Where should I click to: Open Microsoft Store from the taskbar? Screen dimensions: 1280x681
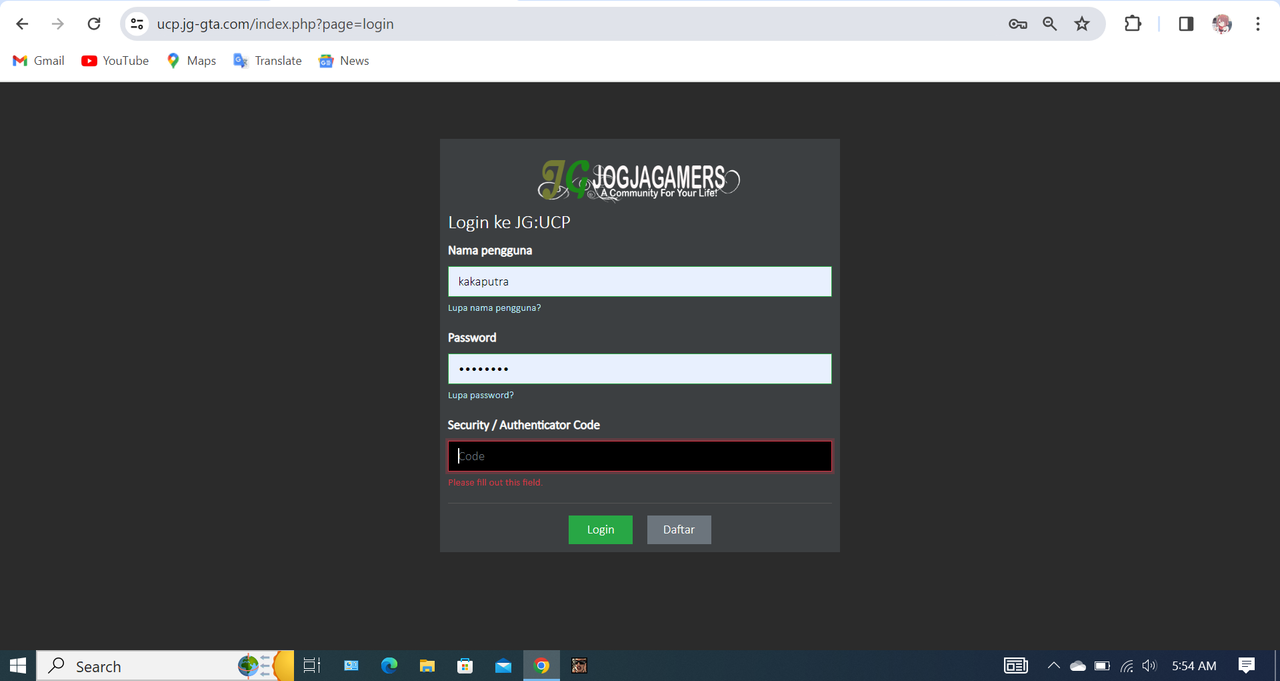(x=465, y=666)
